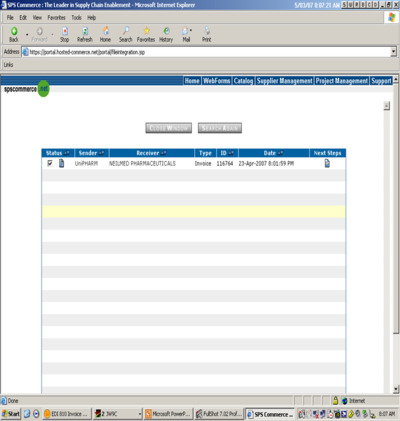
Task: Sort by Date column arrow
Action: (280, 153)
